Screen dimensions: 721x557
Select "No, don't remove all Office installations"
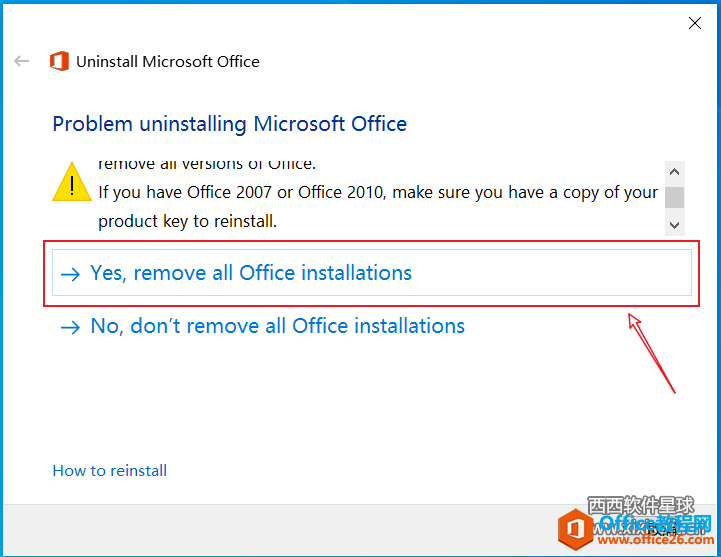tap(277, 326)
